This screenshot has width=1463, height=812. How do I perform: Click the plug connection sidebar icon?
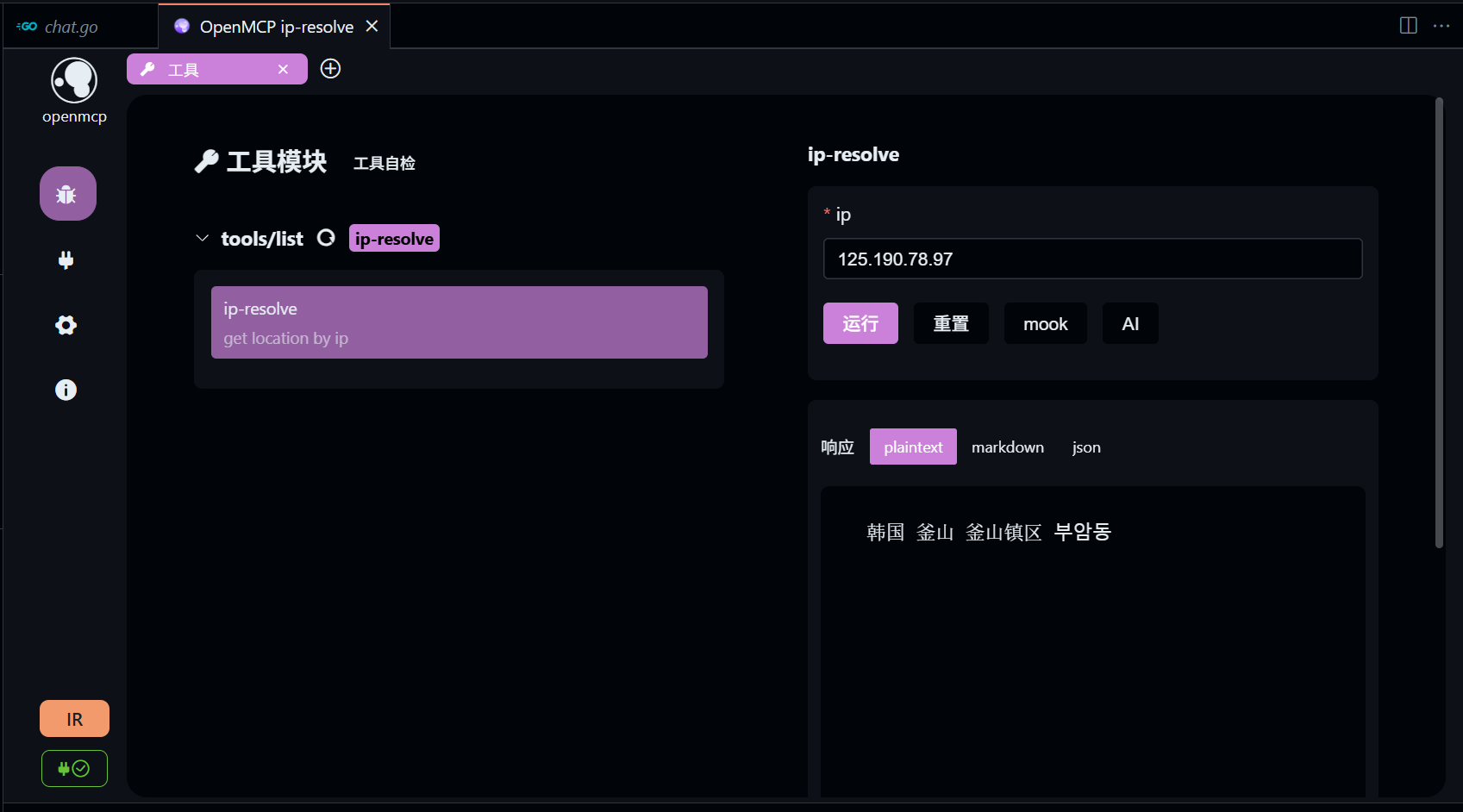[x=66, y=260]
